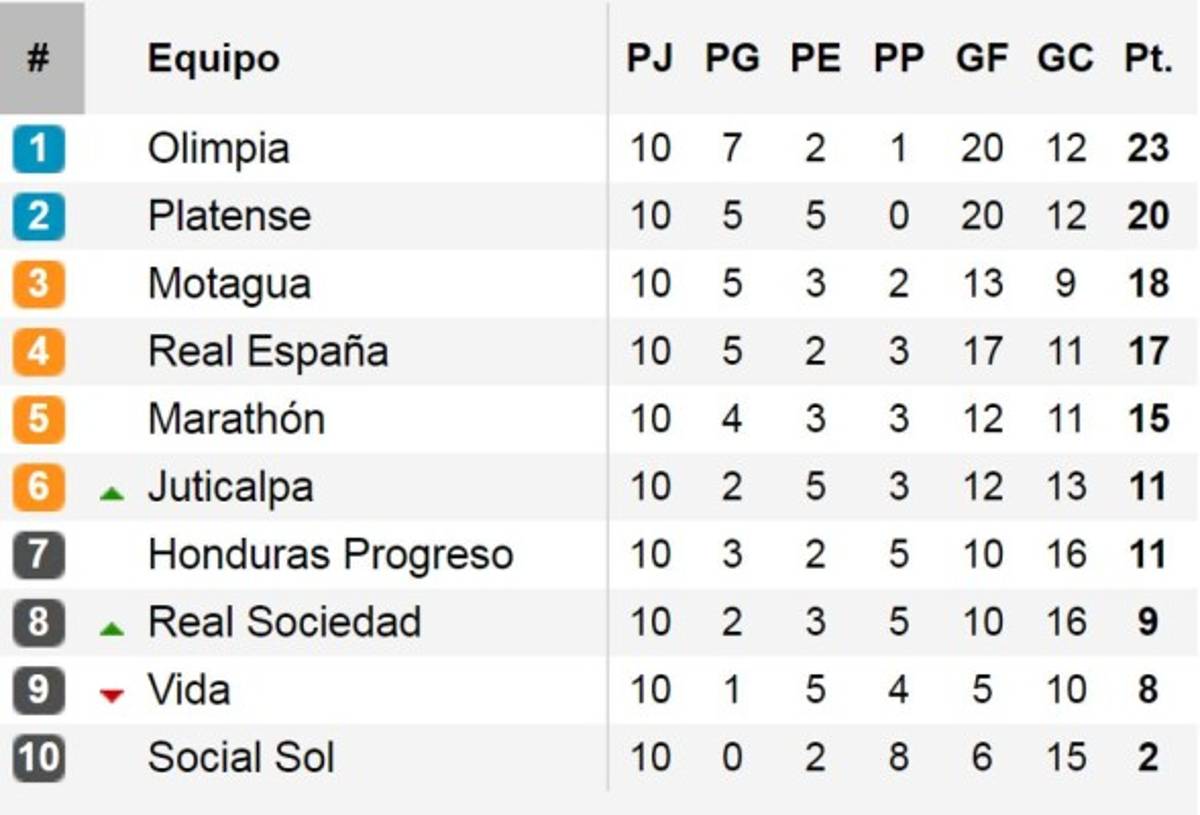Click the blue position 1 badge
Screen dimensions: 1200x815
tap(38, 149)
